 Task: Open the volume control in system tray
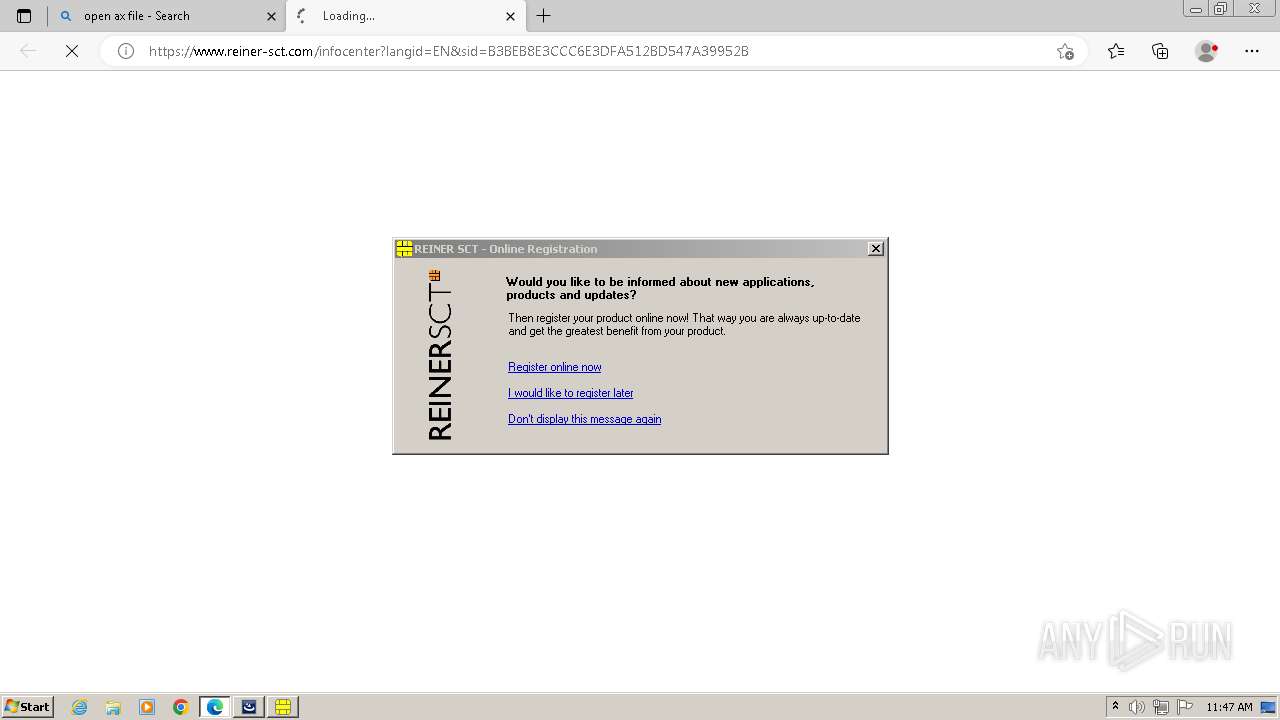point(1137,707)
